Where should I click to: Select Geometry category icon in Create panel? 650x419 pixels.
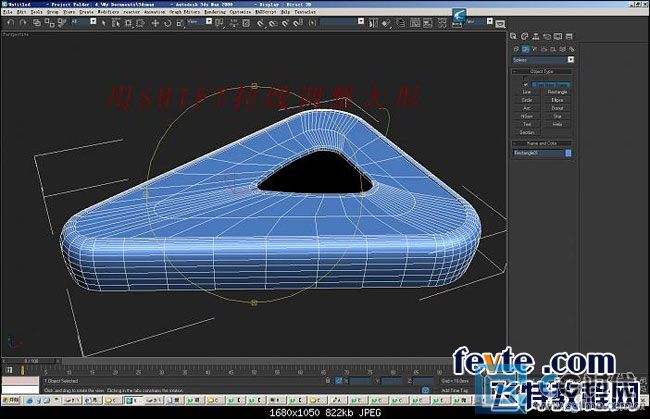pyautogui.click(x=516, y=49)
